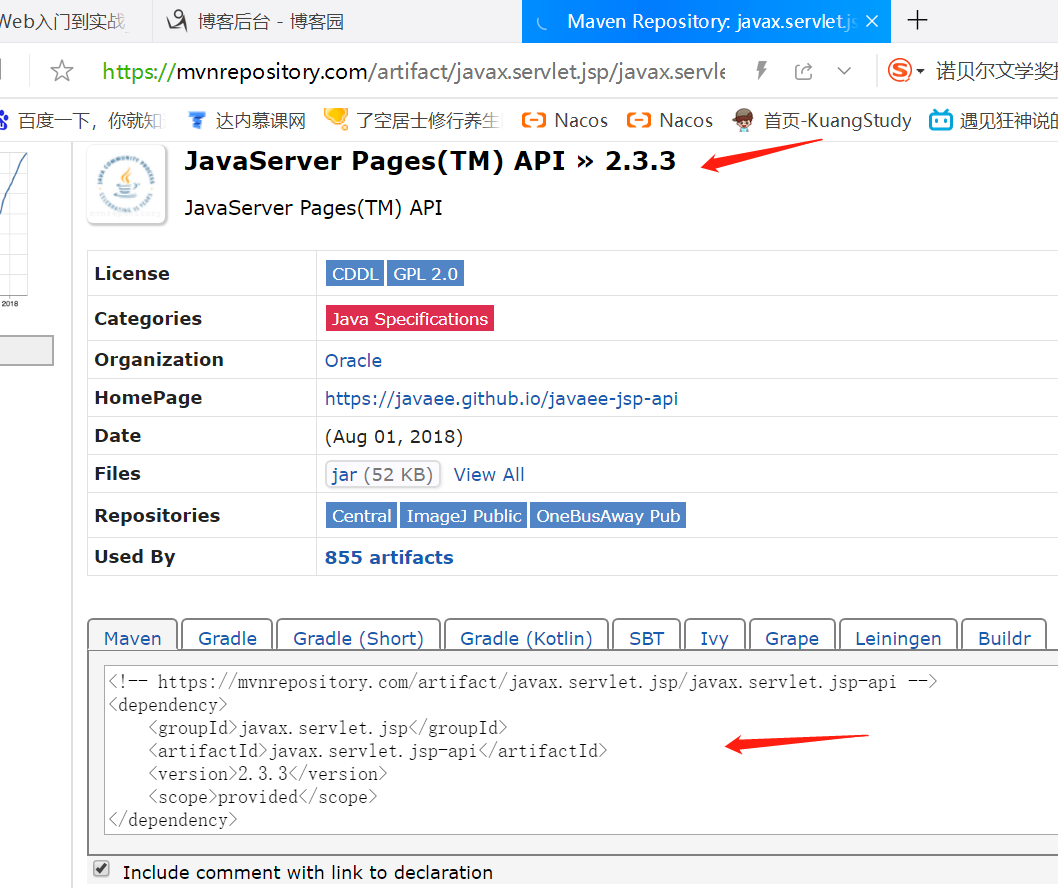This screenshot has height=888, width=1058.
Task: Click the Central repository badge
Action: tap(362, 516)
